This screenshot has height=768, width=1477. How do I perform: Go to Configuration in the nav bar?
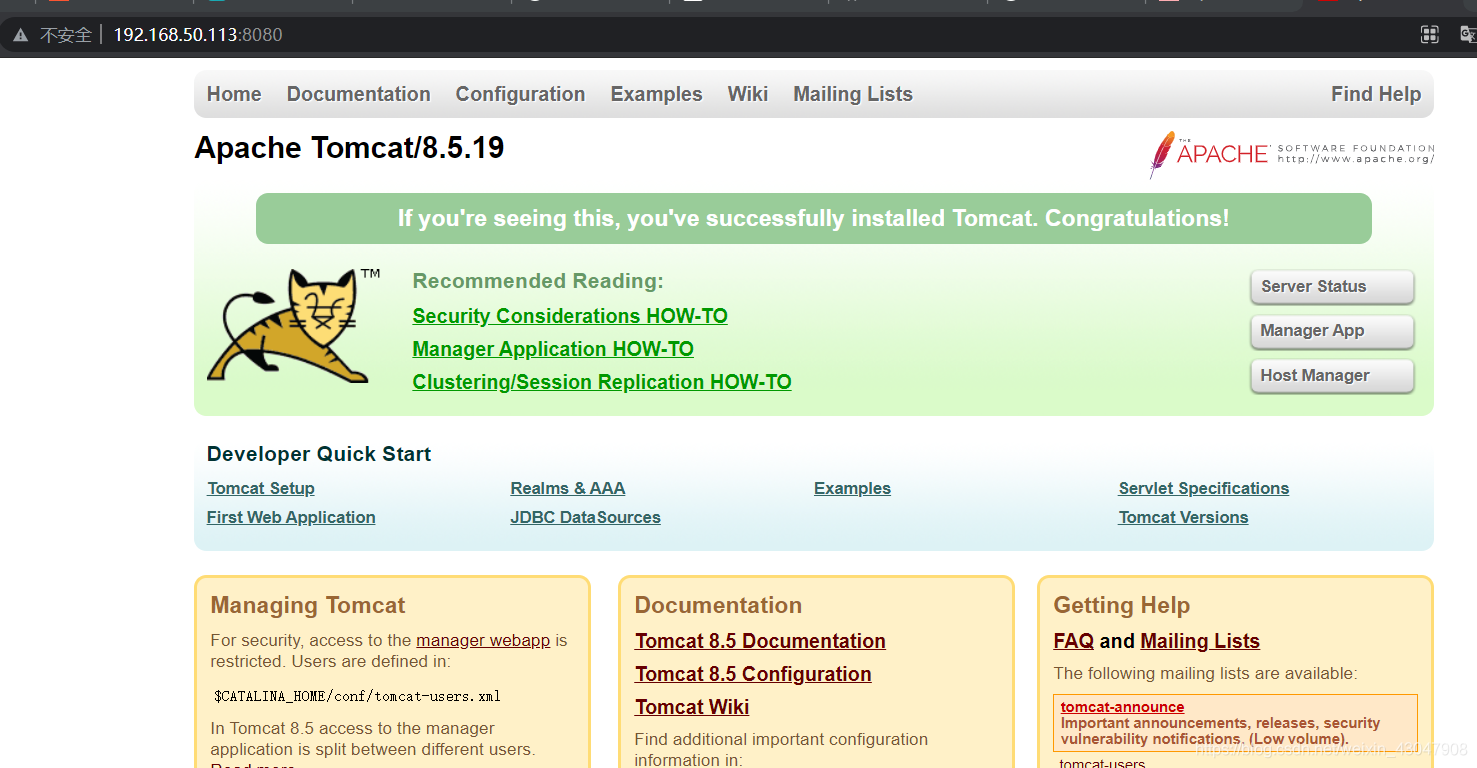pyautogui.click(x=520, y=94)
